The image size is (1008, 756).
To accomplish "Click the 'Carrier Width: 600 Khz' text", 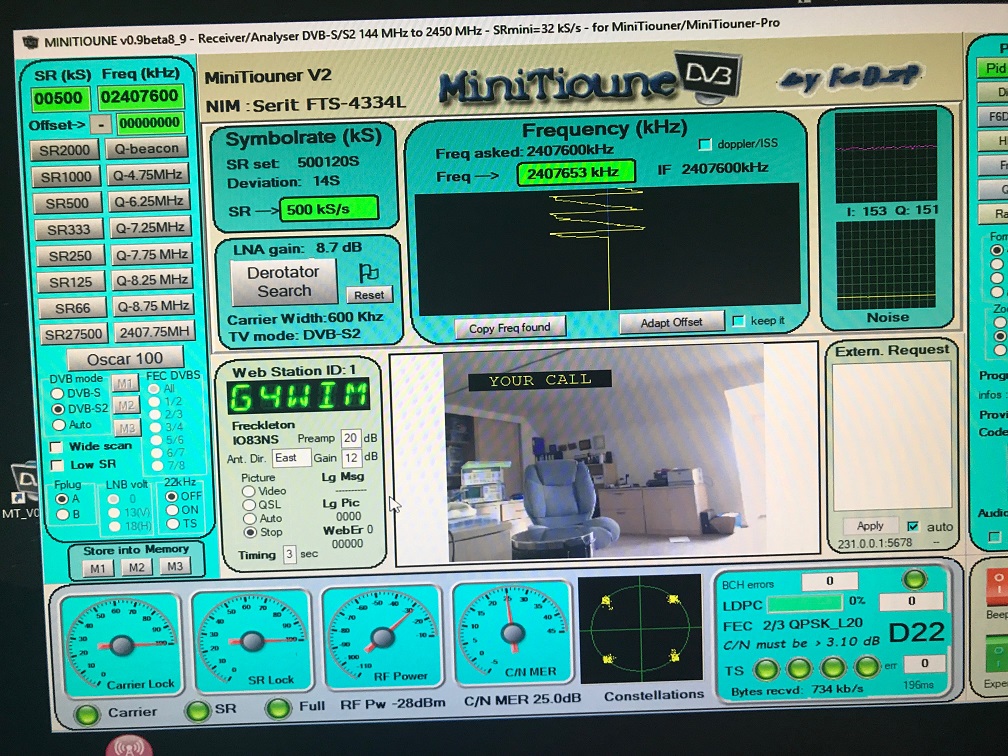I will [x=305, y=318].
